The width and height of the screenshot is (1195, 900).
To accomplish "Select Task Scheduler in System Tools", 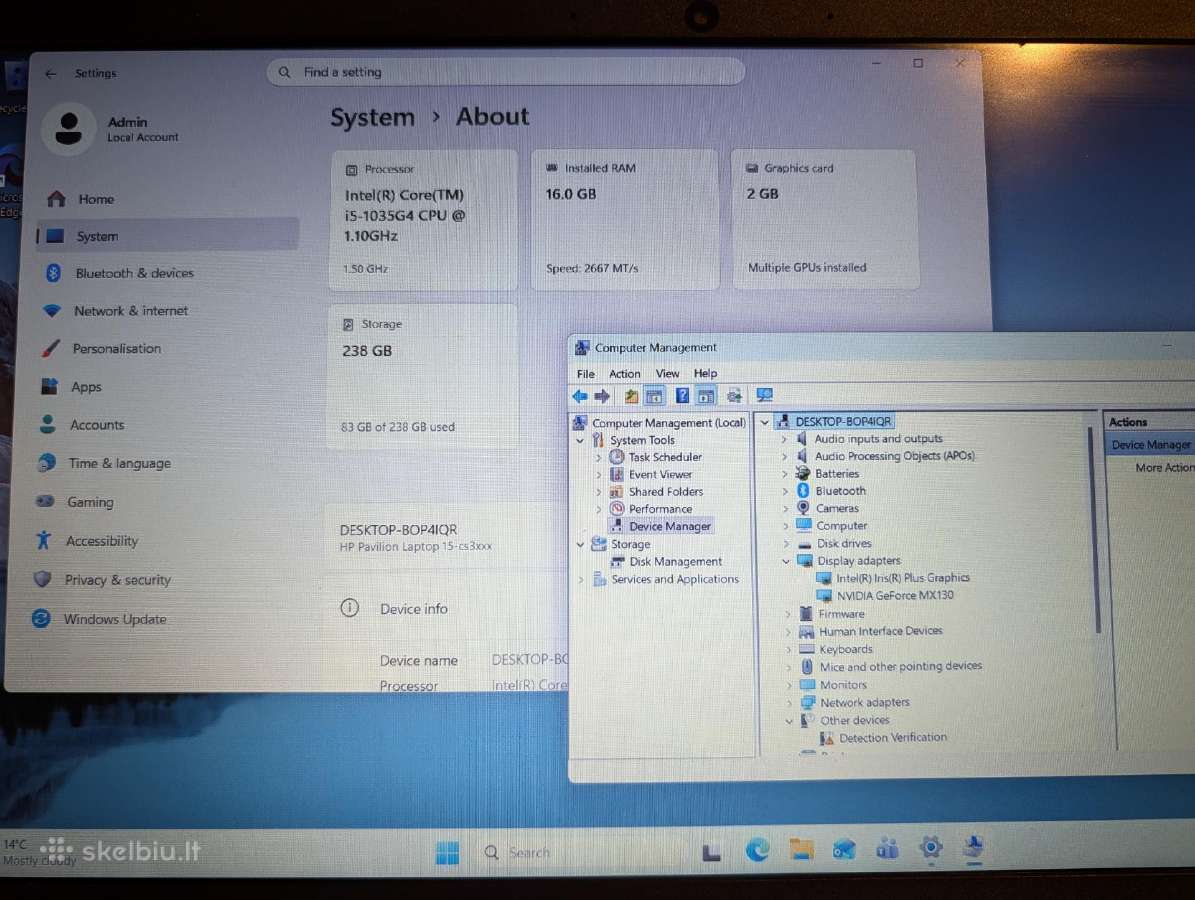I will click(x=665, y=457).
